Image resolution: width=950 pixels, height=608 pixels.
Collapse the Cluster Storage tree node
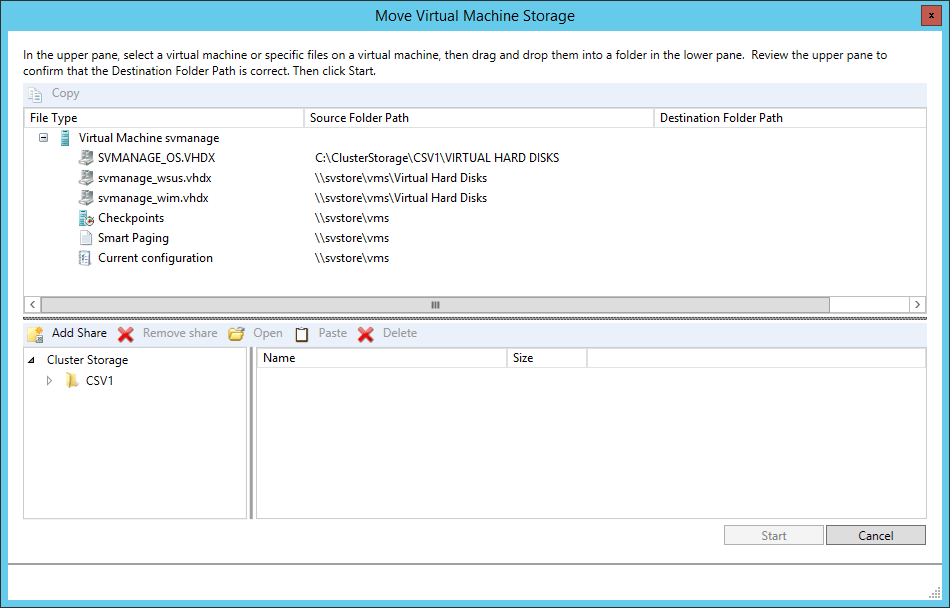tap(32, 360)
